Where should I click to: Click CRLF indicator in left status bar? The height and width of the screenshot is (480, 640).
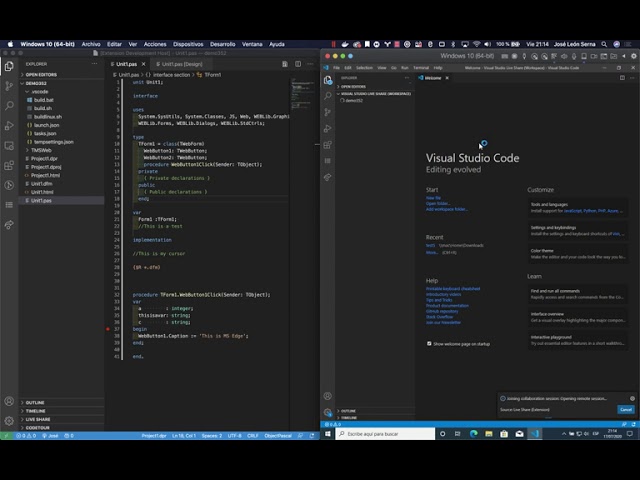[x=252, y=436]
